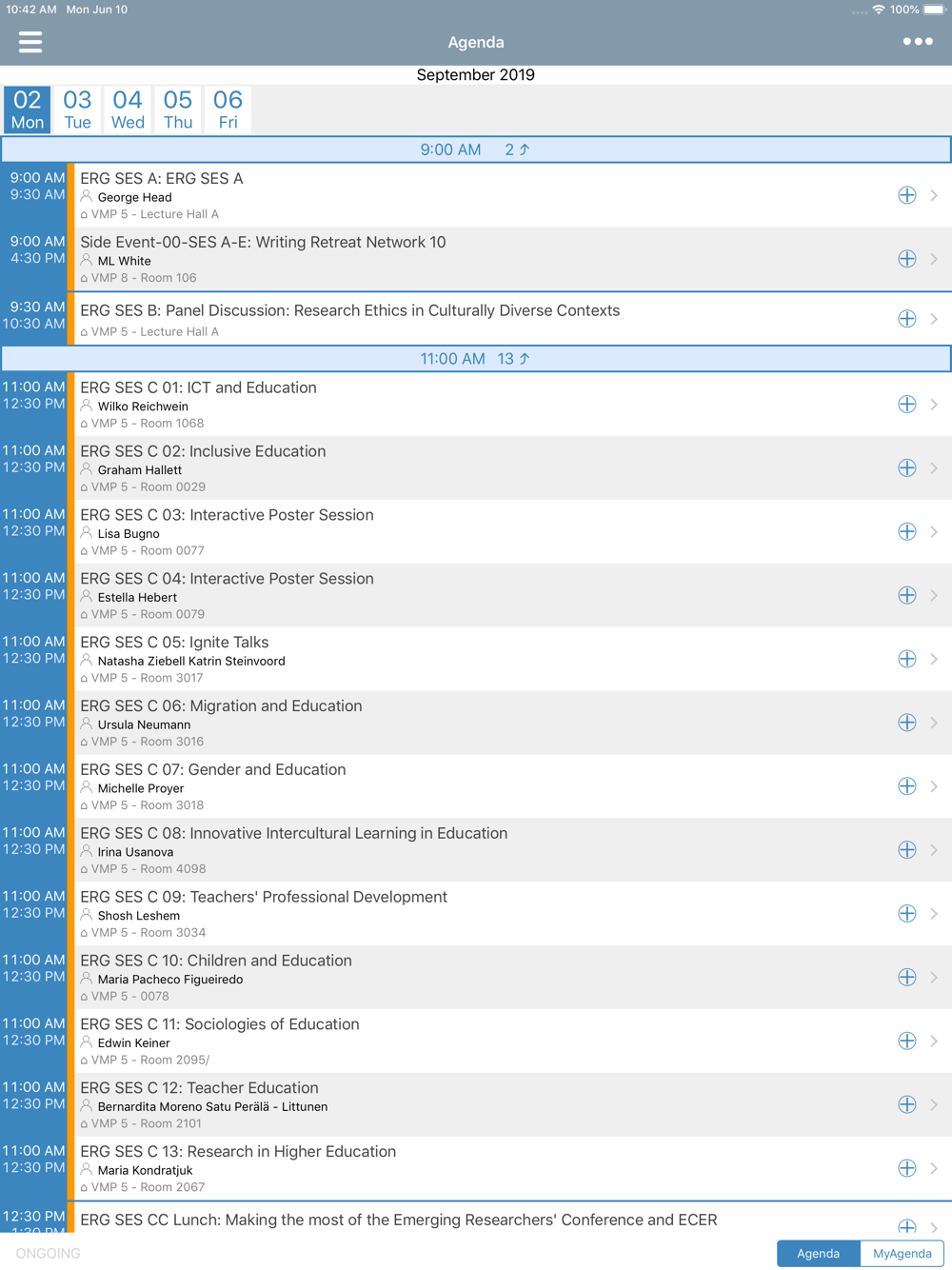The image size is (952, 1270).
Task: Click location VMP 5 - Room 0077
Action: click(x=148, y=551)
